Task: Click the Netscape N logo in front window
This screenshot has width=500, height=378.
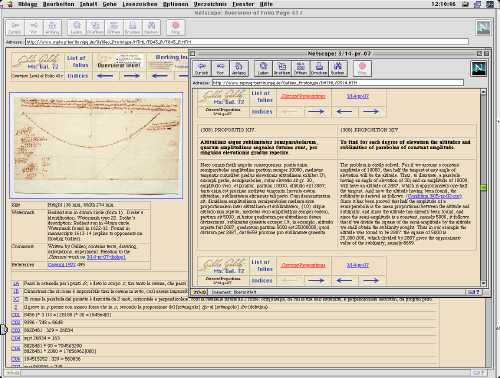Action: pyautogui.click(x=478, y=69)
